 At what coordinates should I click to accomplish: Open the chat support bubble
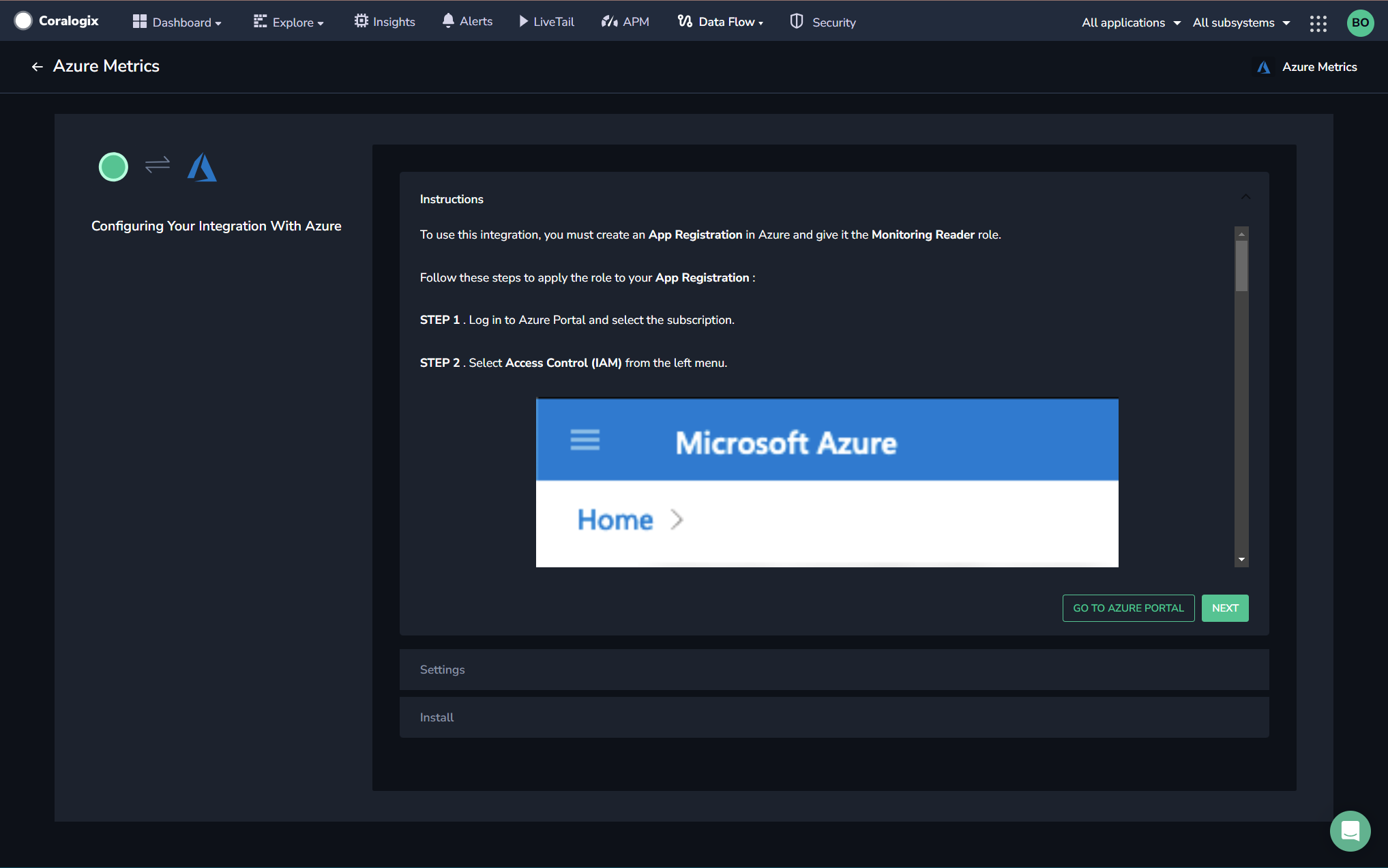point(1350,830)
